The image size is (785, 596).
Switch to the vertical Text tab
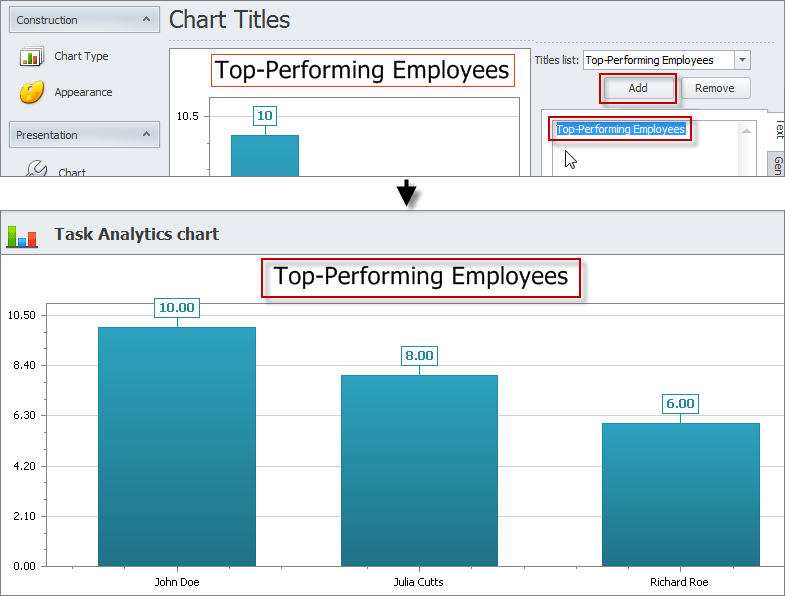point(778,128)
